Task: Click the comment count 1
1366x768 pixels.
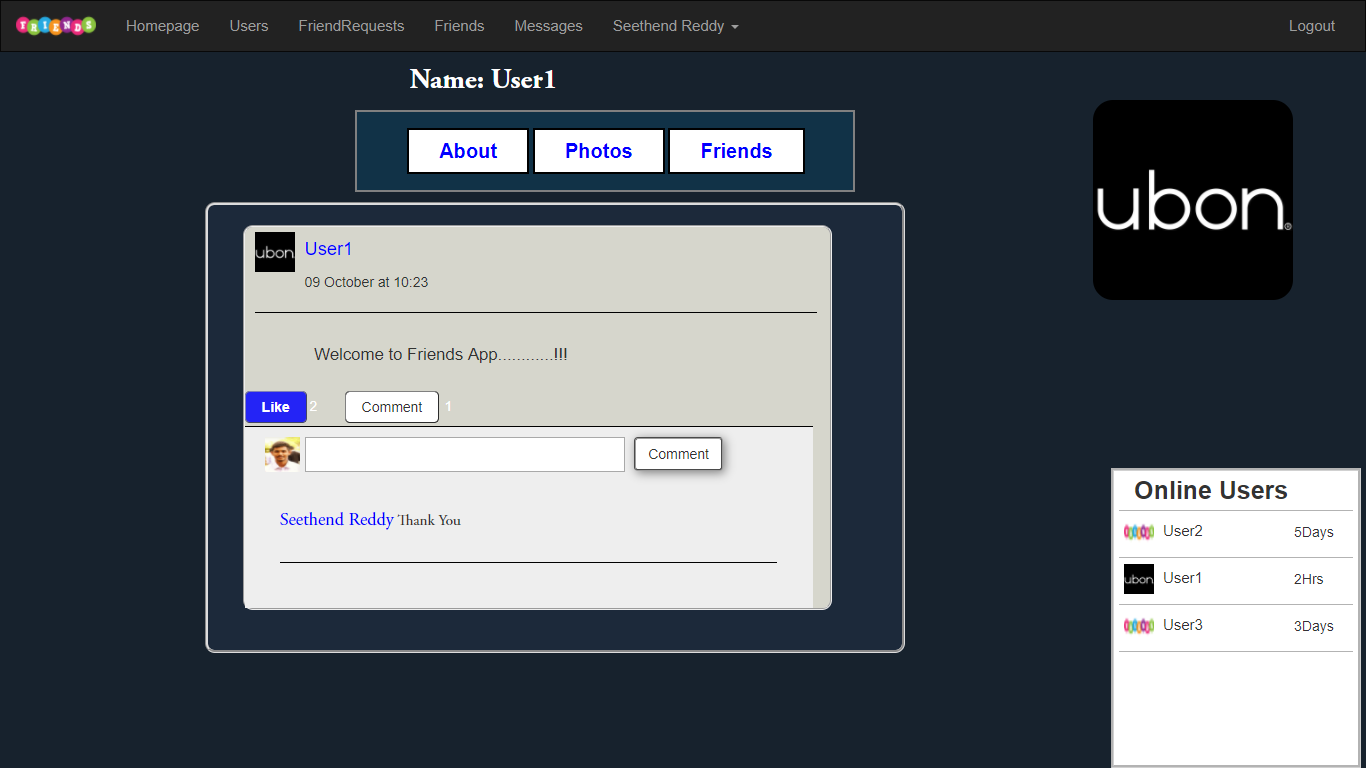Action: (x=448, y=406)
